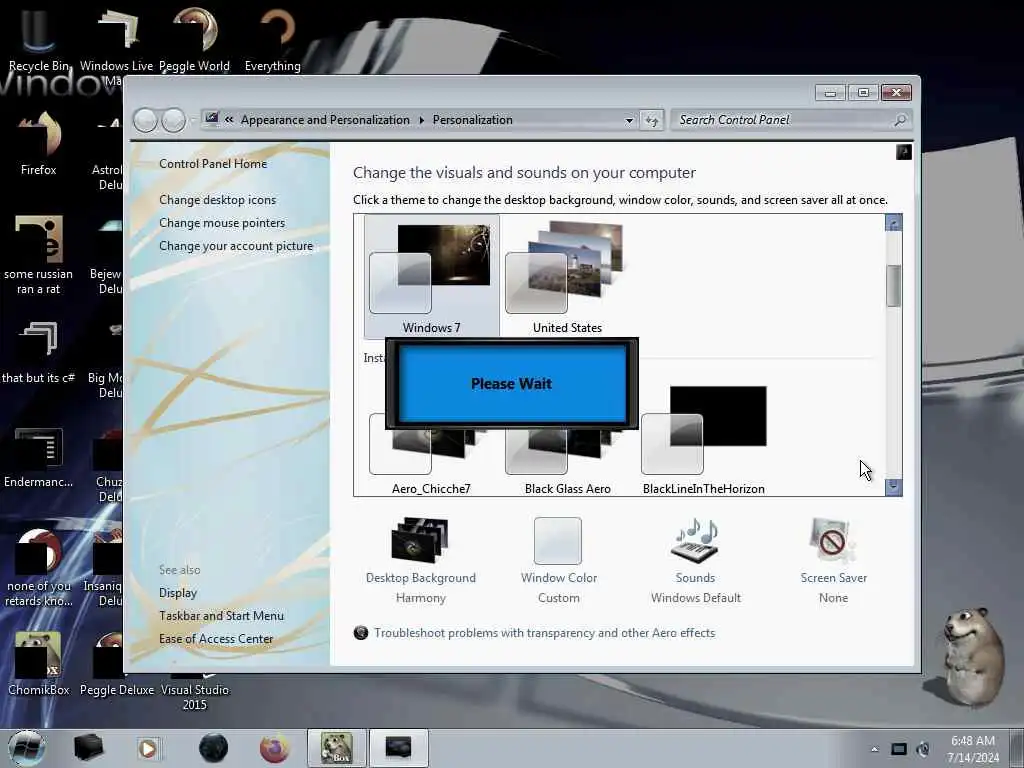Select the Aero_Chicche7 theme
Screen dimensions: 1024x768
[431, 460]
